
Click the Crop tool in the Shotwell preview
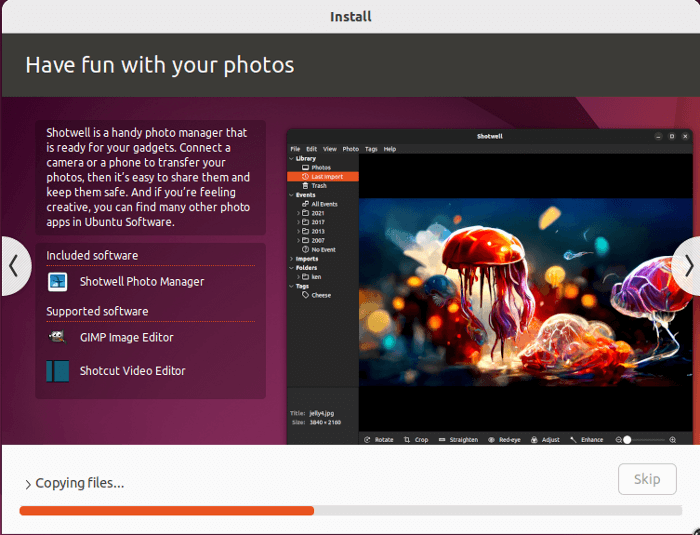point(416,440)
